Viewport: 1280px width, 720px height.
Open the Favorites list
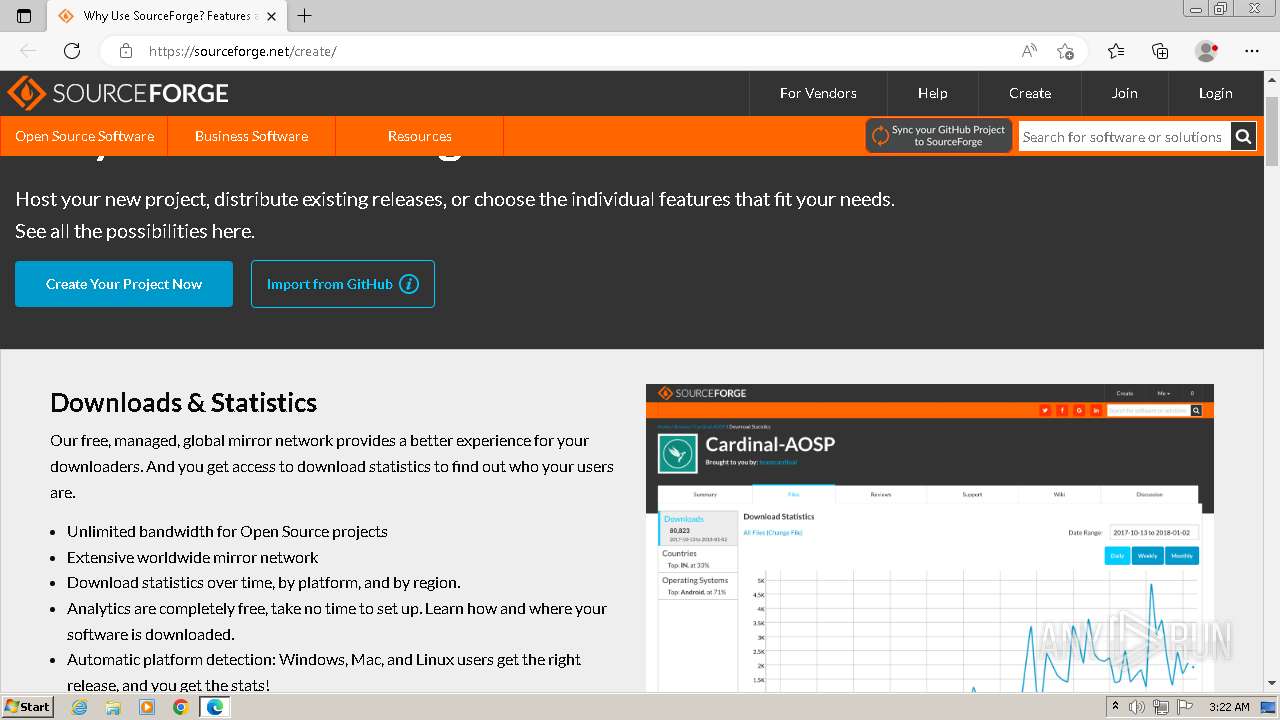pos(1116,51)
